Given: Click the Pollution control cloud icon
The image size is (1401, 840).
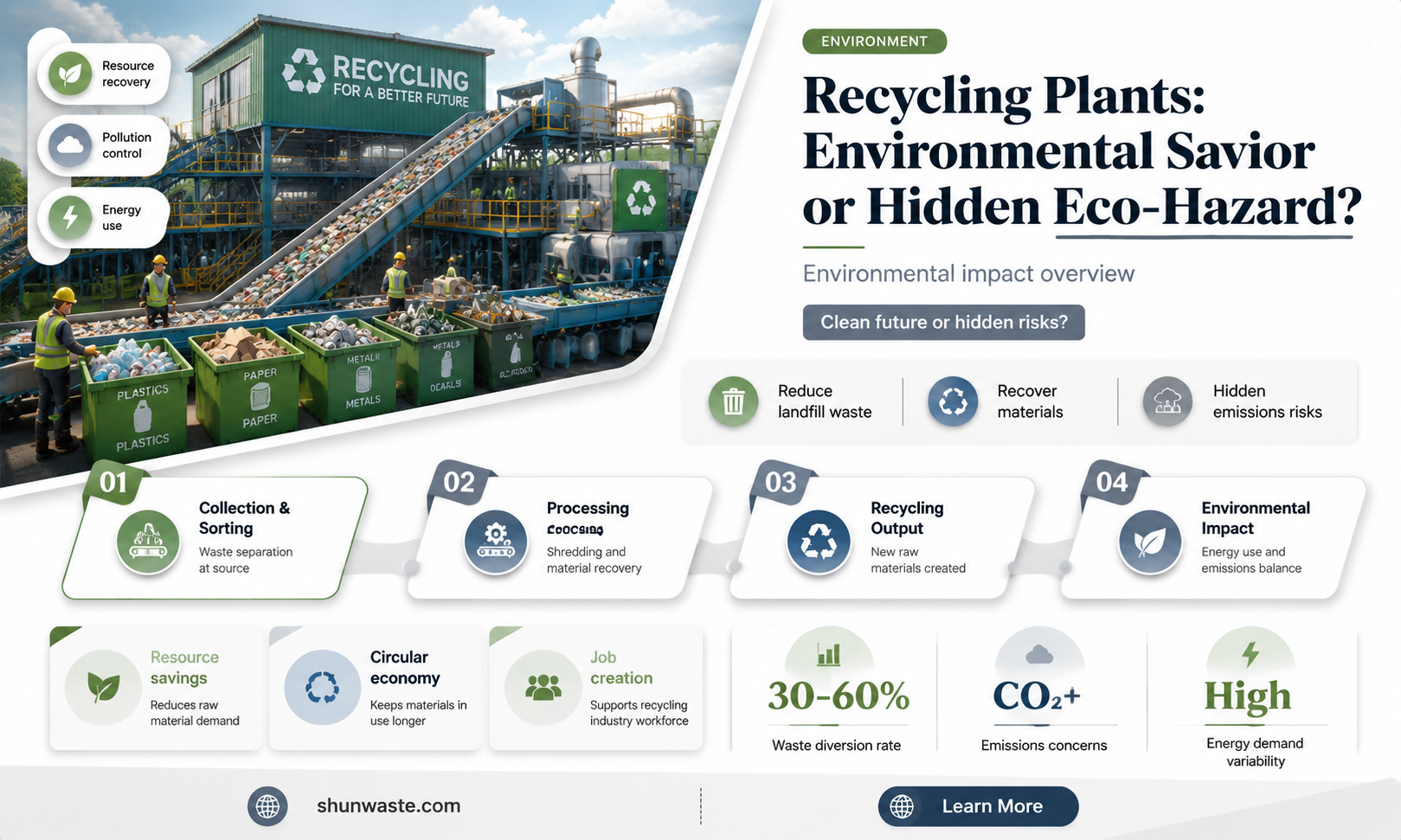Looking at the screenshot, I should tap(70, 145).
